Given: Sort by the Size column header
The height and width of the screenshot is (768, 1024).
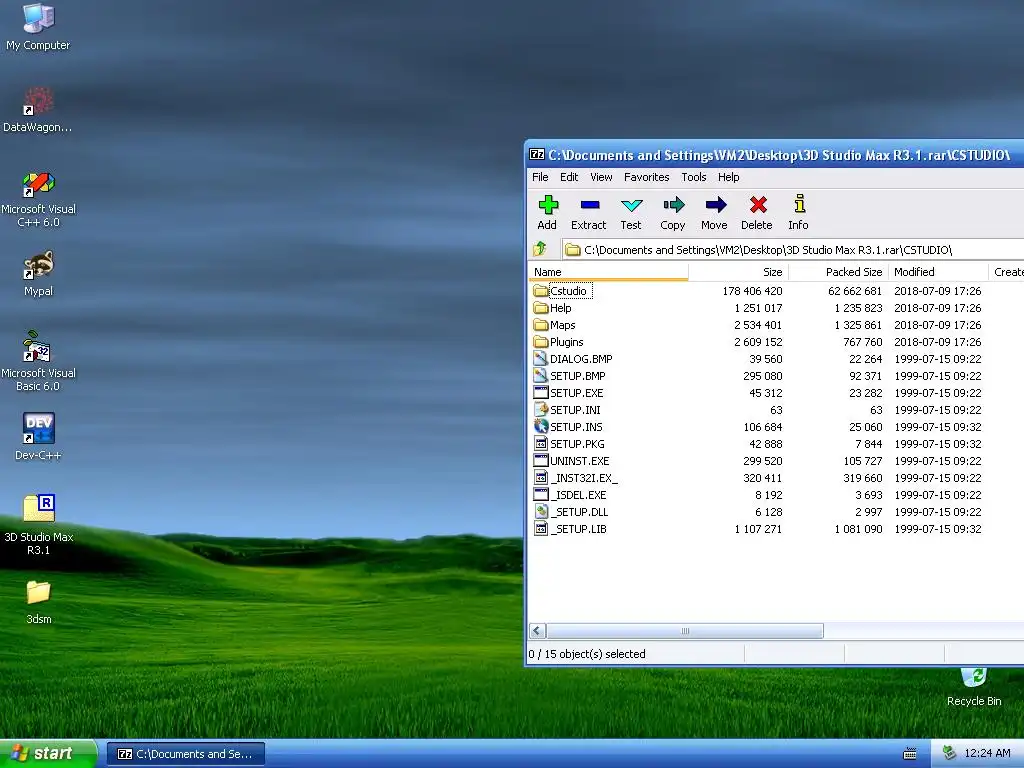Looking at the screenshot, I should tap(738, 272).
